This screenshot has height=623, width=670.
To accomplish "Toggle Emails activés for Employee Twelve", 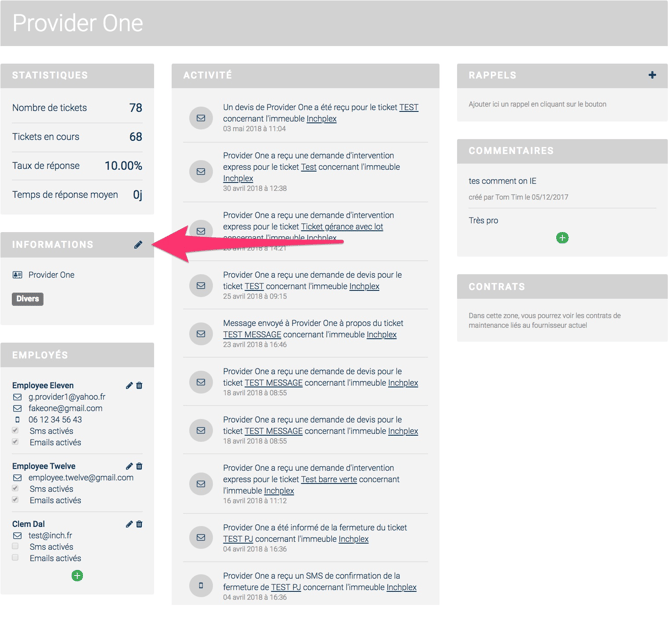I will [16, 500].
